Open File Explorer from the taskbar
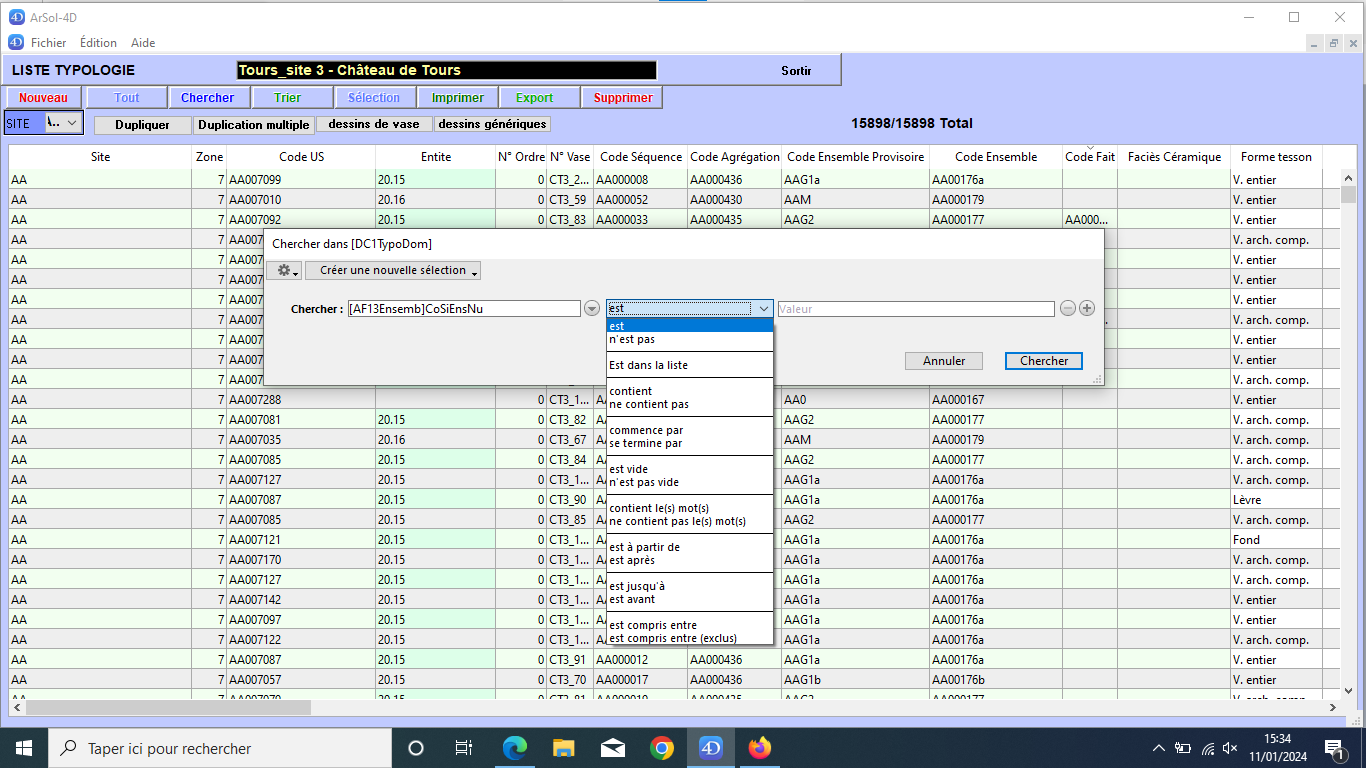This screenshot has width=1366, height=768. point(564,748)
